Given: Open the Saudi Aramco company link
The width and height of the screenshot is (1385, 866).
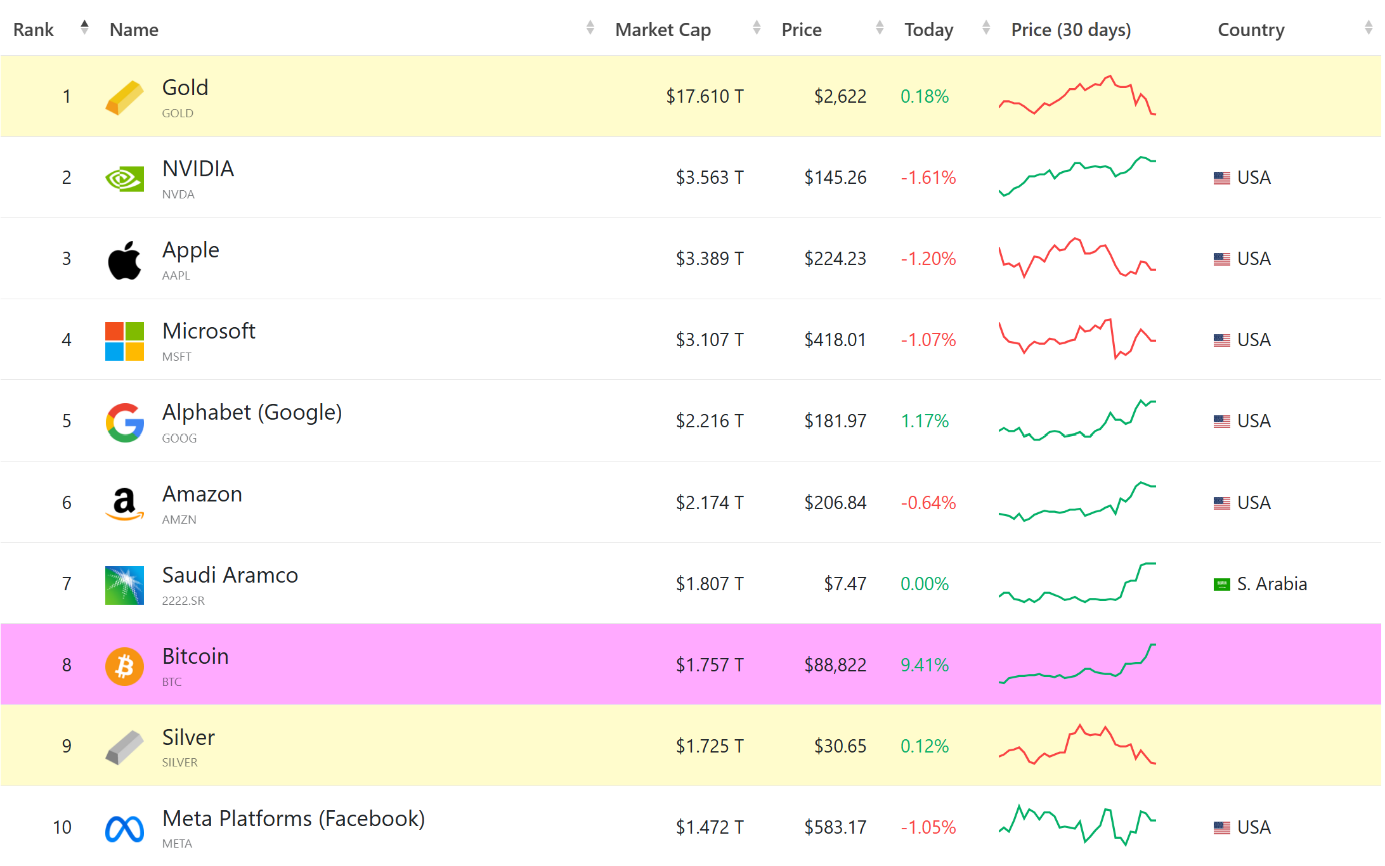Looking at the screenshot, I should click(230, 575).
